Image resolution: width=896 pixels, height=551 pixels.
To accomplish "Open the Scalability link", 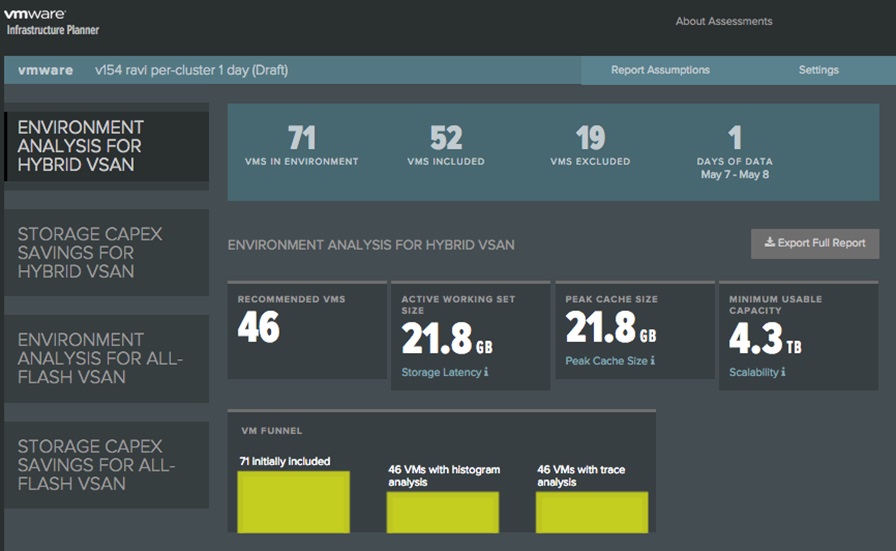I will click(754, 372).
